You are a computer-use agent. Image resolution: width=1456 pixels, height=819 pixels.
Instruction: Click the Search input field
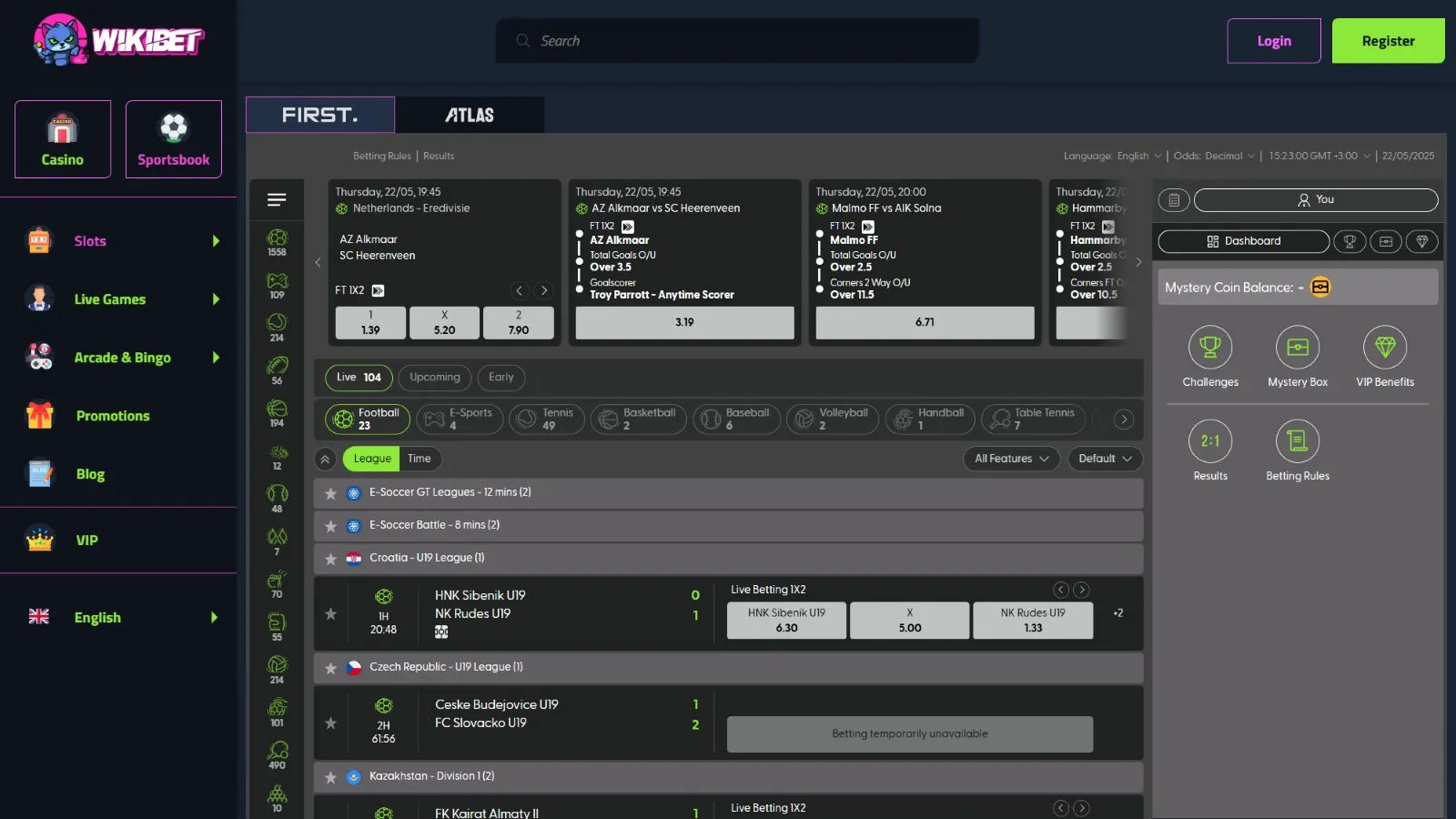coord(737,41)
